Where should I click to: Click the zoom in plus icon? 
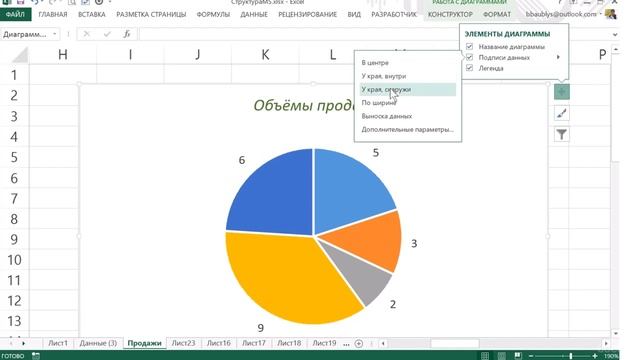tap(595, 356)
